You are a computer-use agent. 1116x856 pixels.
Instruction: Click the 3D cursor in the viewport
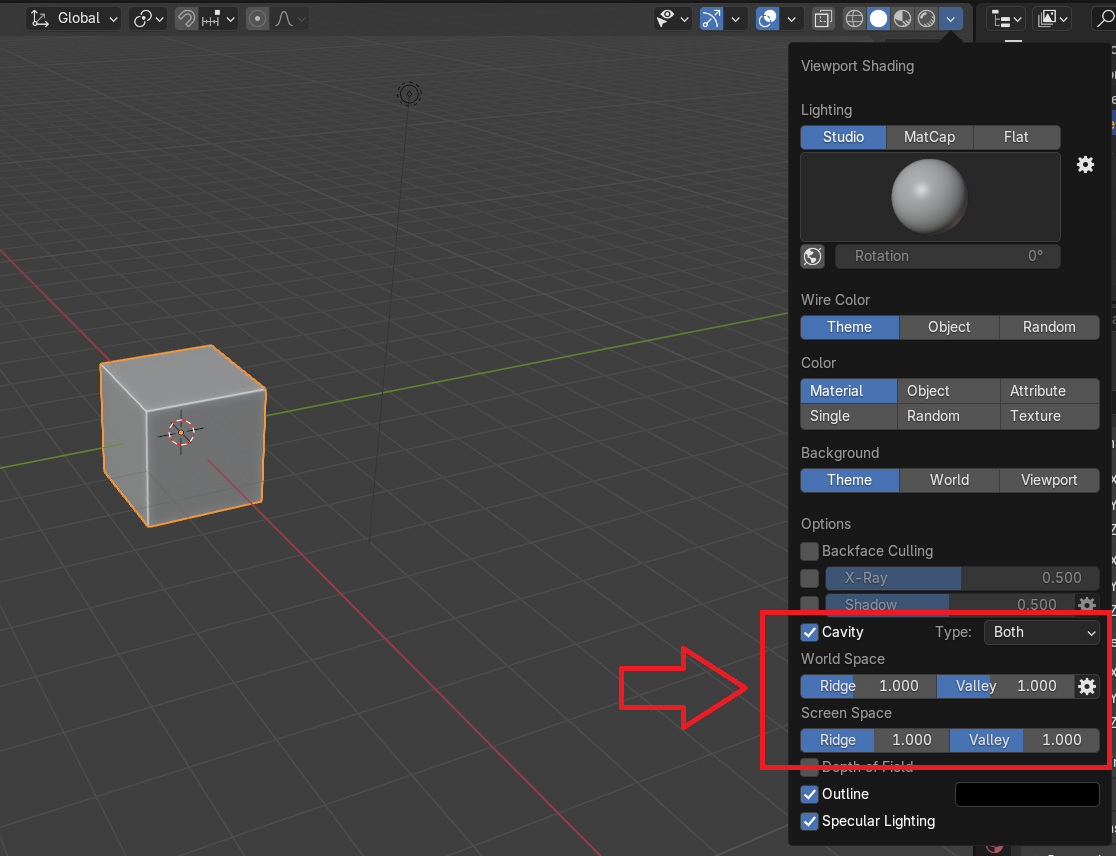click(x=181, y=431)
